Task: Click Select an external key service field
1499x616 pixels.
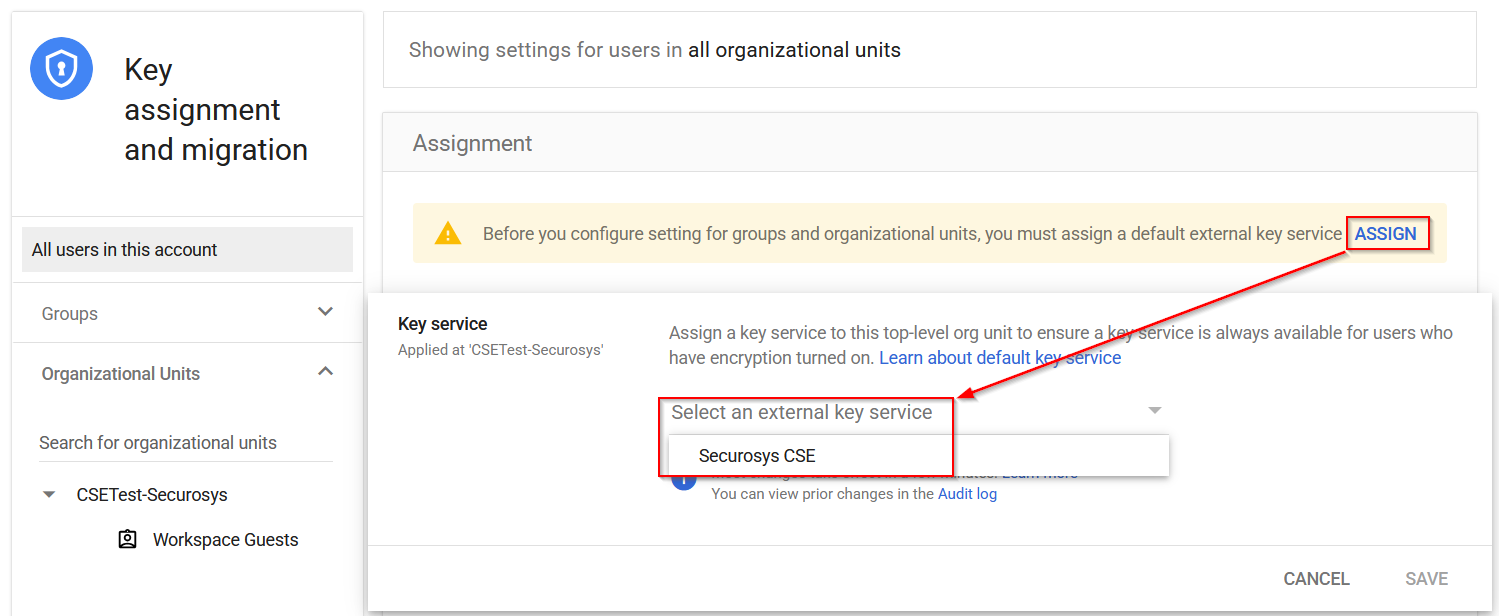Action: [917, 412]
